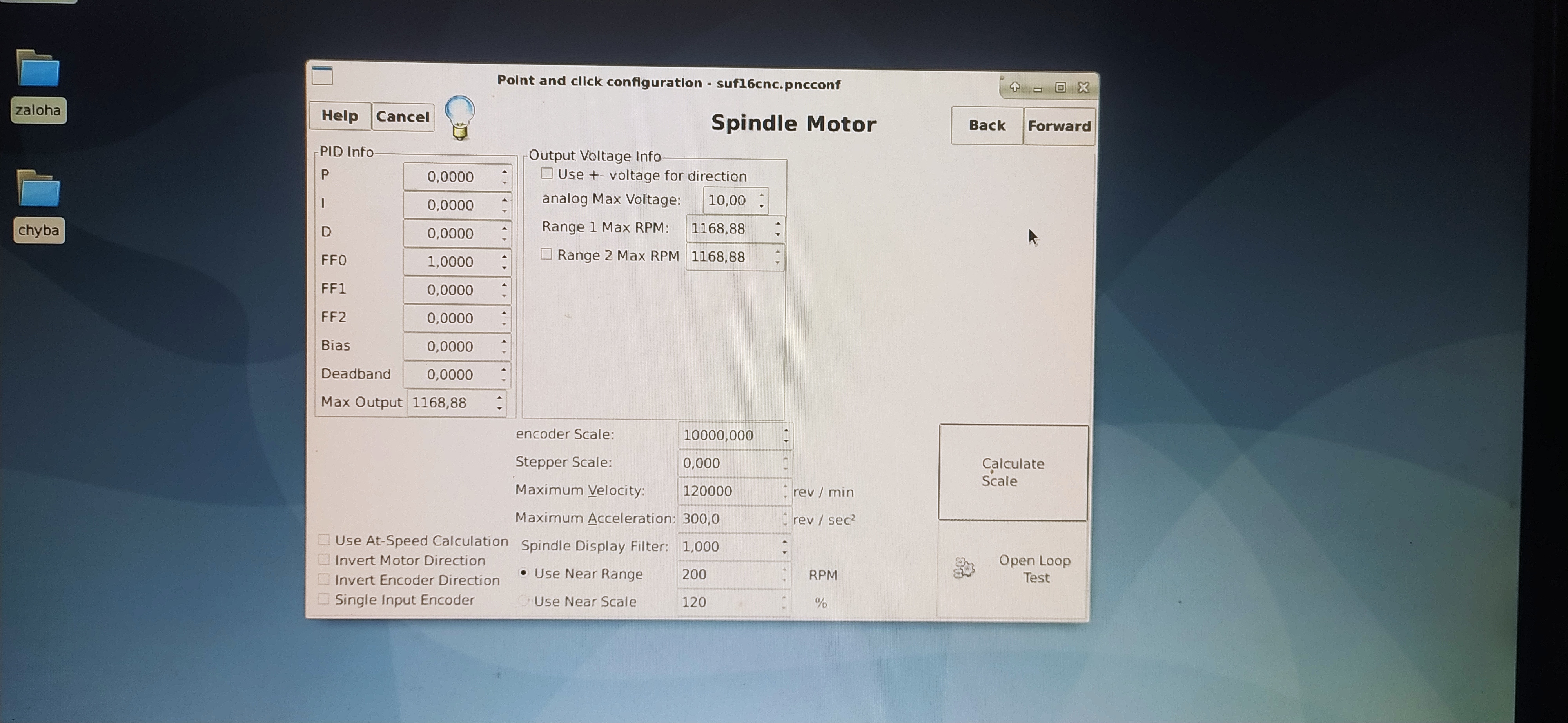
Task: Go Back to previous page
Action: (986, 125)
